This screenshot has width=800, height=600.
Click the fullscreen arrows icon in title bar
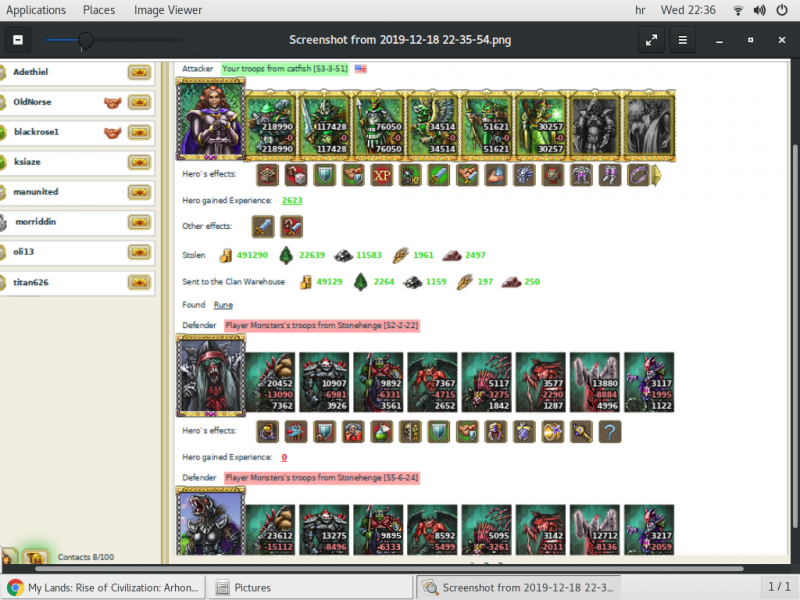point(651,40)
